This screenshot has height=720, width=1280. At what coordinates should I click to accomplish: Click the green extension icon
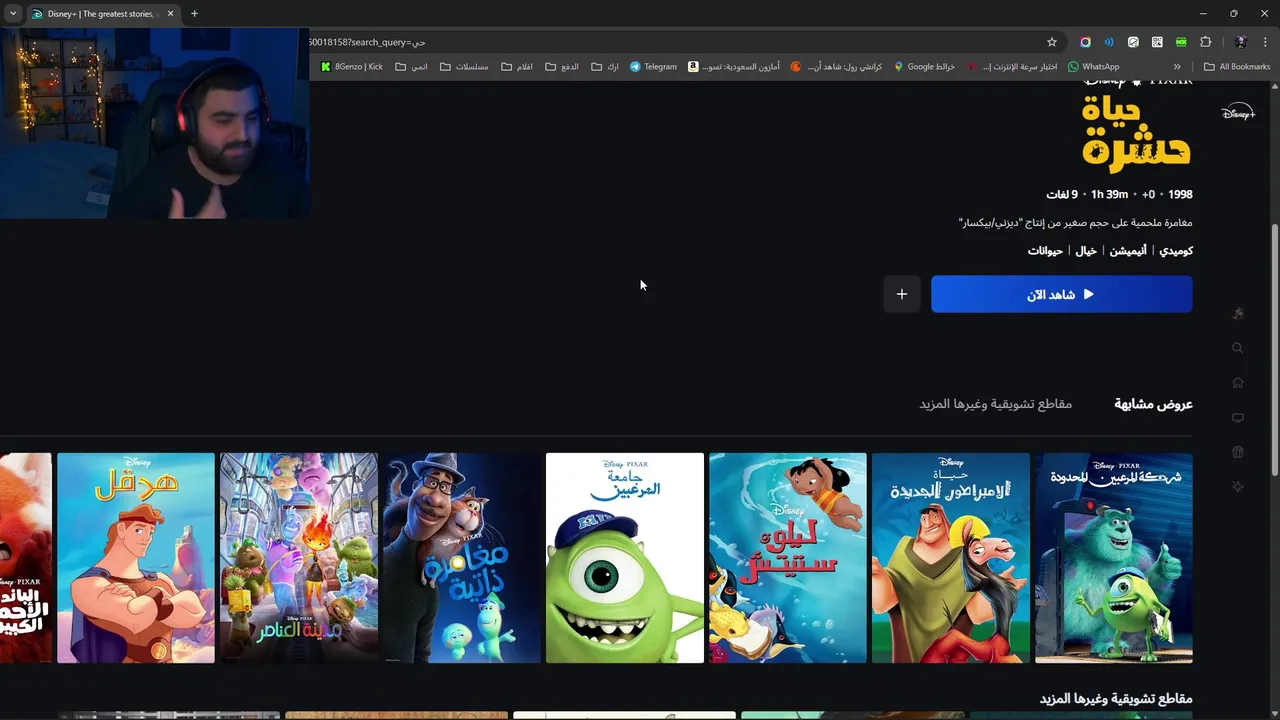pyautogui.click(x=1181, y=42)
